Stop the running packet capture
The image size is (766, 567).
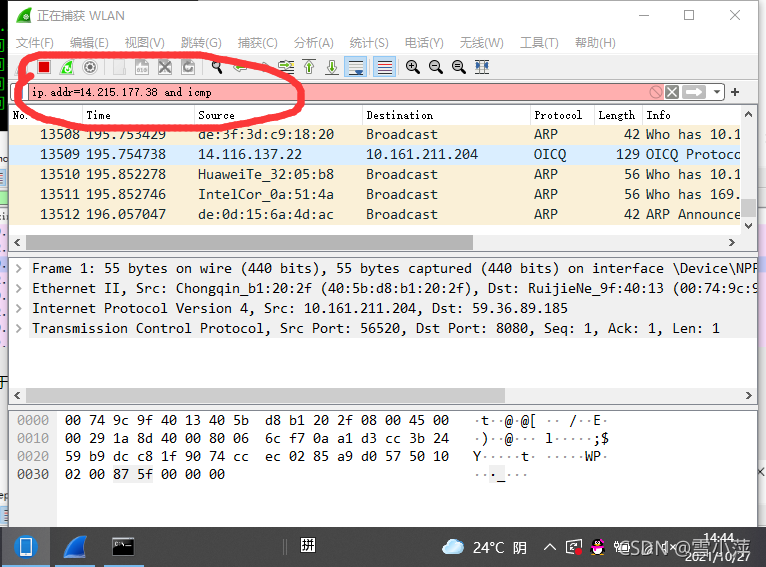[44, 67]
